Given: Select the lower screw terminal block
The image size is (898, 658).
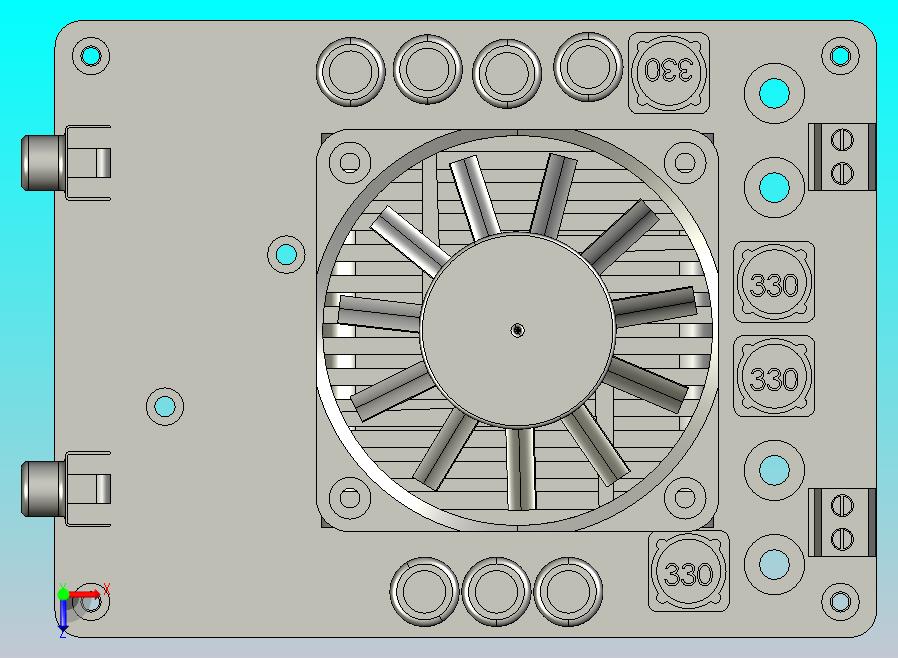Looking at the screenshot, I should click(842, 522).
